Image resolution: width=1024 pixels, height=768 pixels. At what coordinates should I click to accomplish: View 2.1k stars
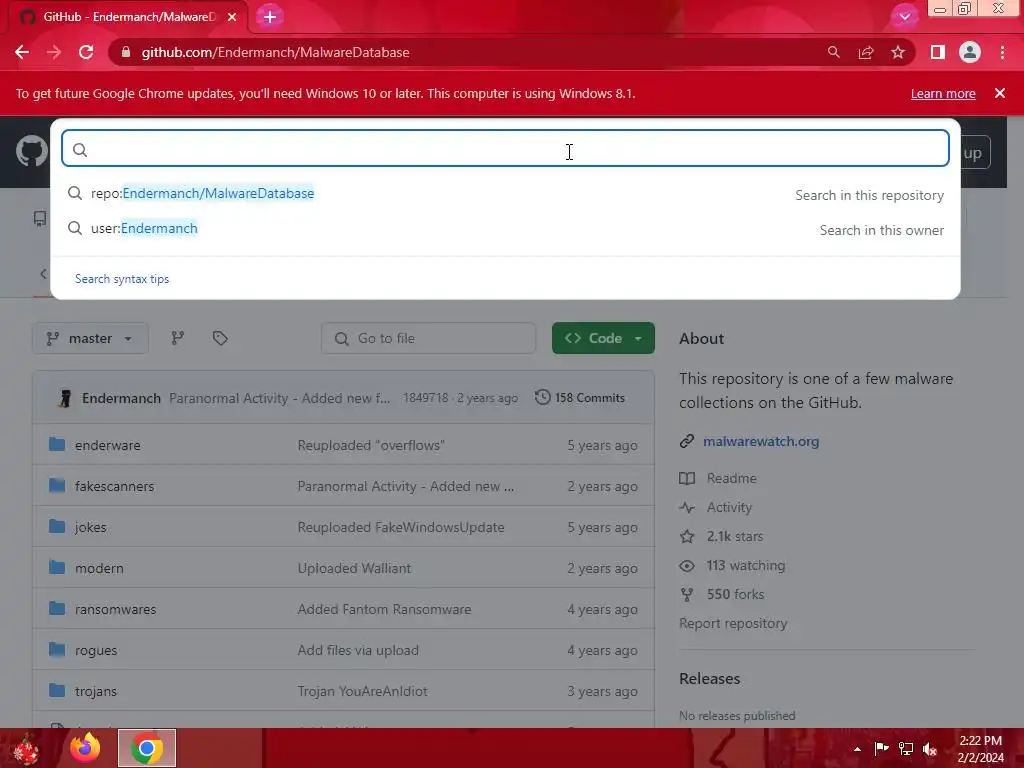tap(735, 537)
